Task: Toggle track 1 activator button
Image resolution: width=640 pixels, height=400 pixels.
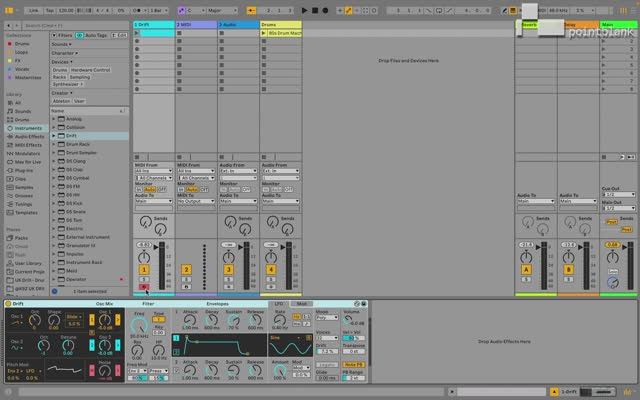Action: (144, 269)
